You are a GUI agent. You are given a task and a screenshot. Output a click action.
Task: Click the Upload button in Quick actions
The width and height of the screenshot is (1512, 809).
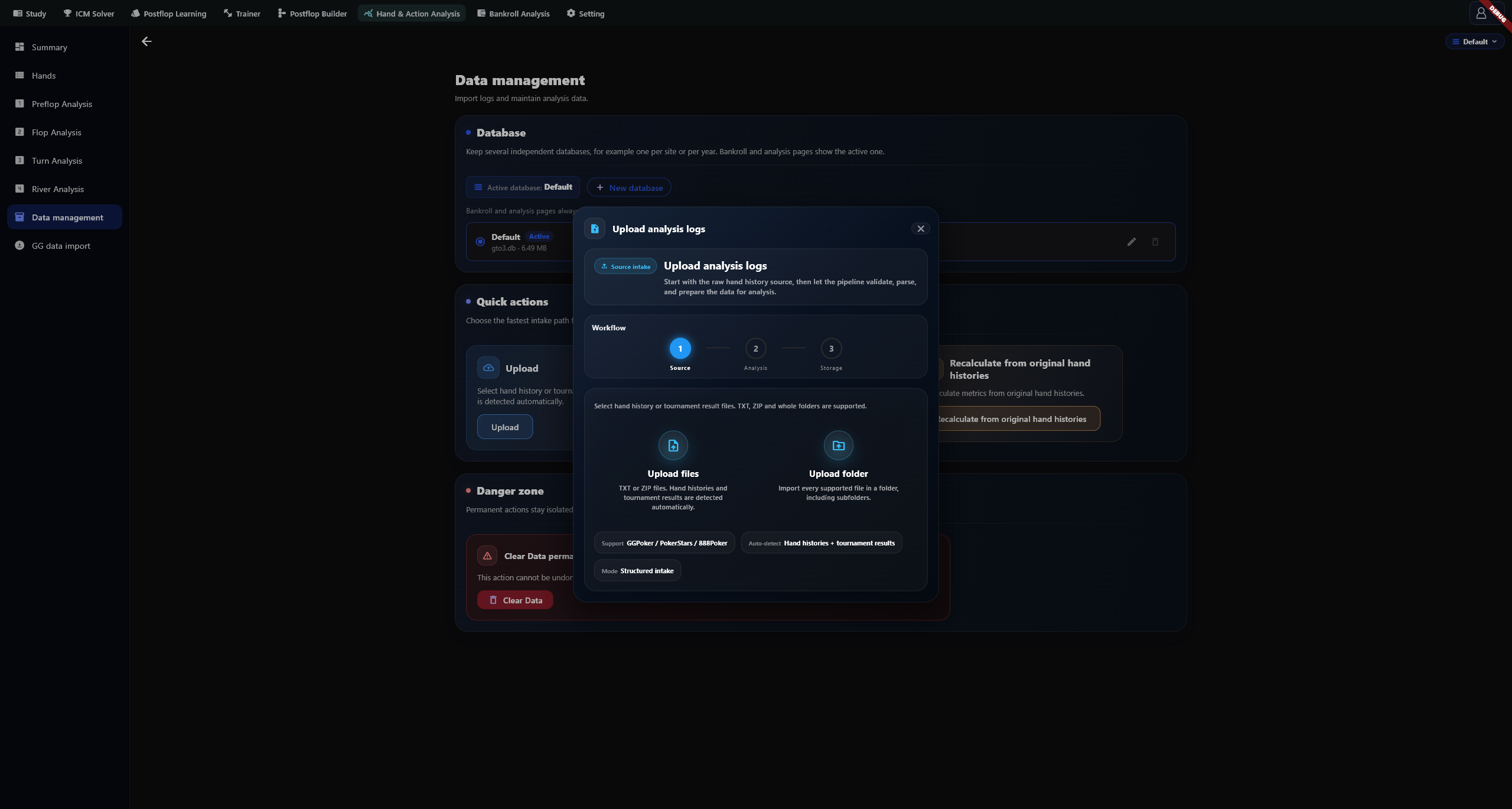pos(505,427)
